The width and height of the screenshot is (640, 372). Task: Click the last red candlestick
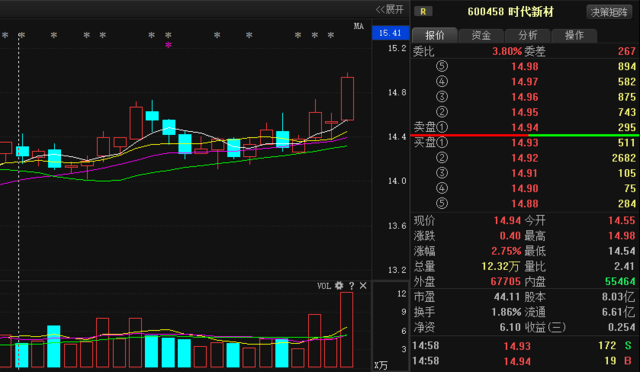(x=347, y=98)
